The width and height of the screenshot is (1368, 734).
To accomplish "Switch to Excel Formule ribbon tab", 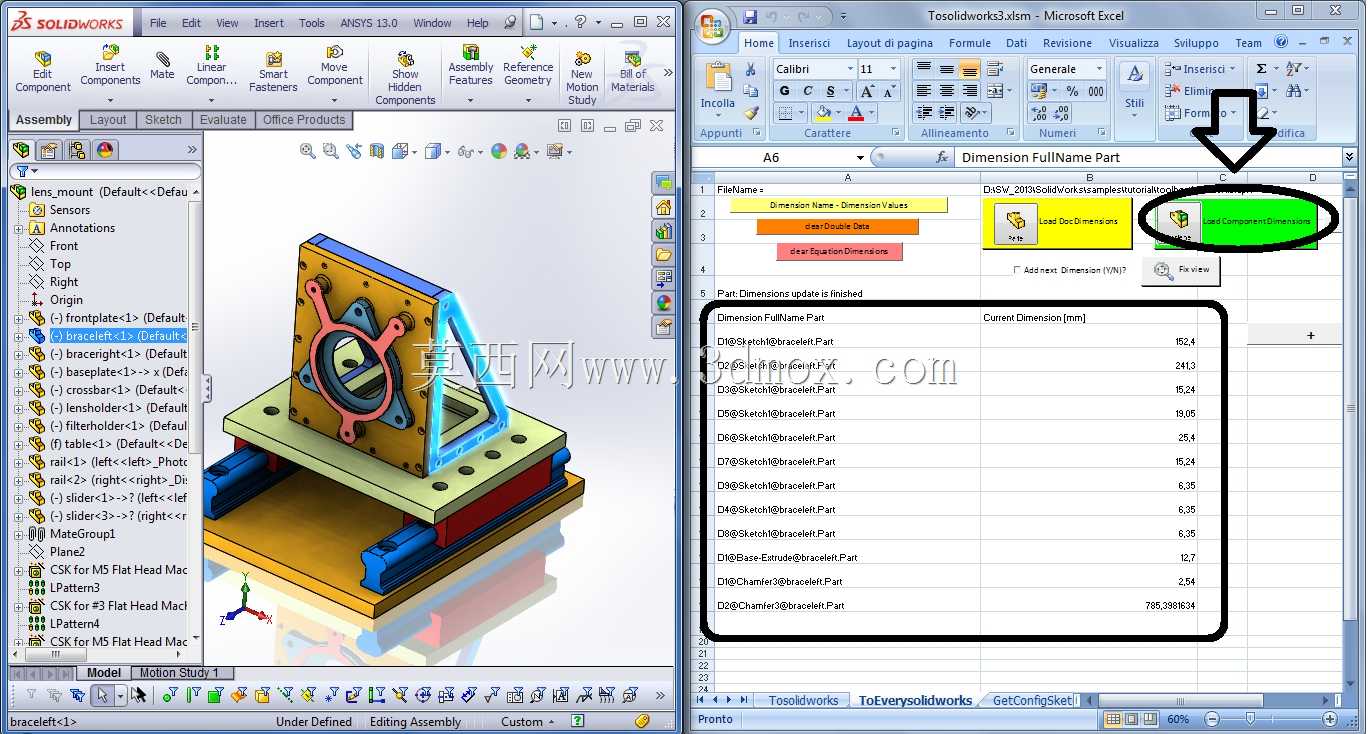I will 969,43.
